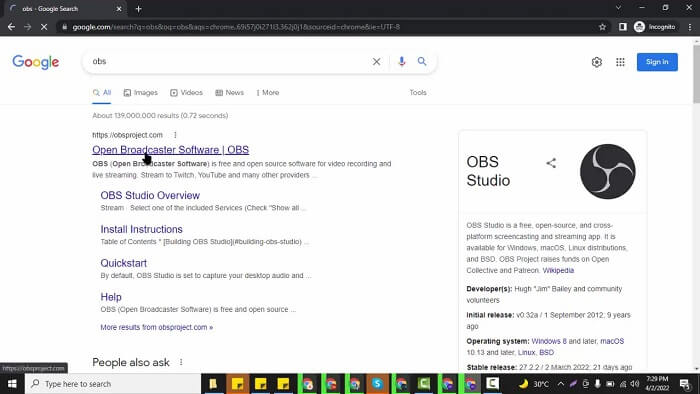700x394 pixels.
Task: Open People also ask options menu
Action: pyautogui.click(x=181, y=362)
